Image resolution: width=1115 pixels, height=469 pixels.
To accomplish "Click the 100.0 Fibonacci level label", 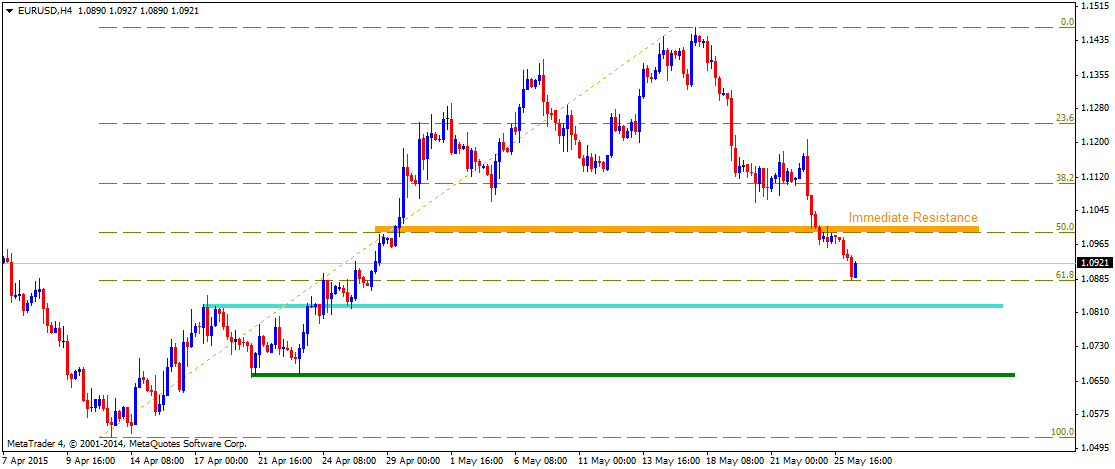I will (x=1062, y=431).
